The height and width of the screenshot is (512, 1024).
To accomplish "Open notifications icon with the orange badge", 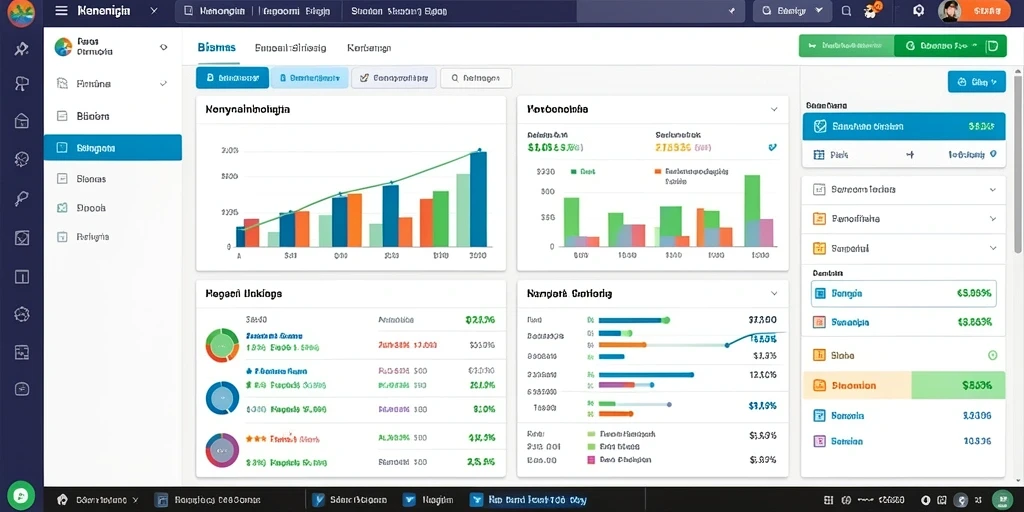I will coord(871,10).
